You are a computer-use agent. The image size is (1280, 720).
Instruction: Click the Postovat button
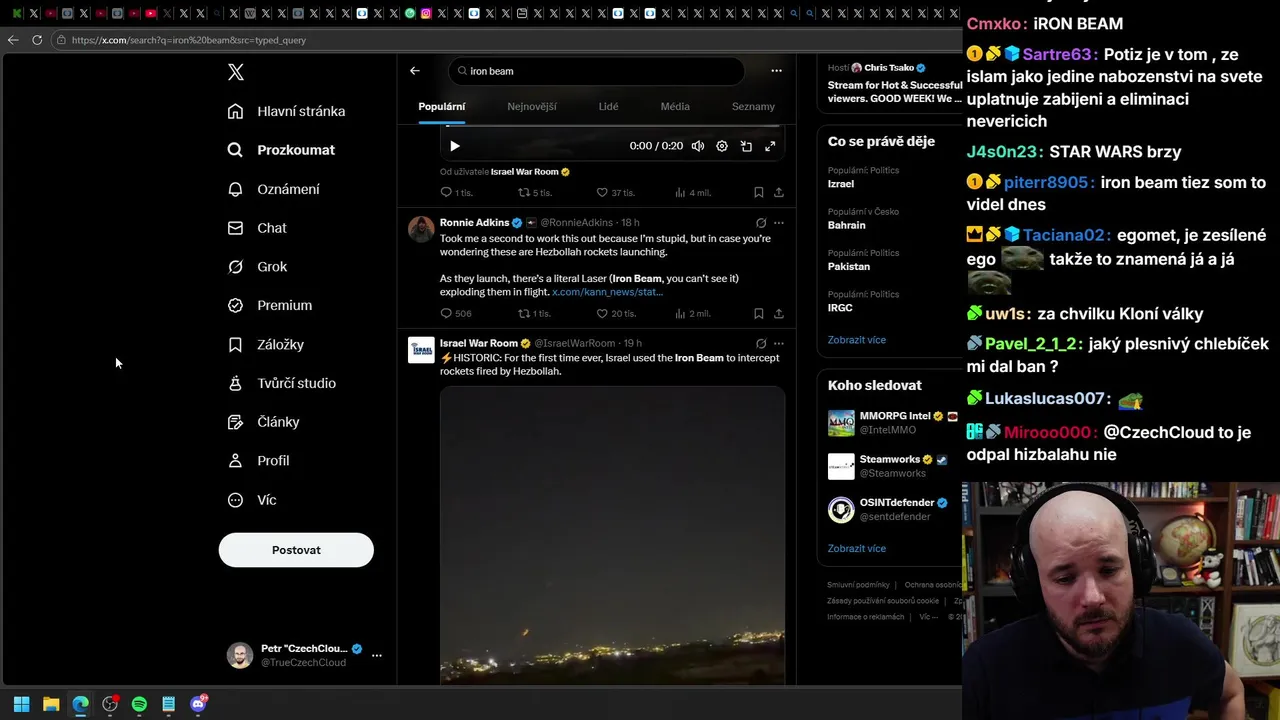tap(296, 550)
